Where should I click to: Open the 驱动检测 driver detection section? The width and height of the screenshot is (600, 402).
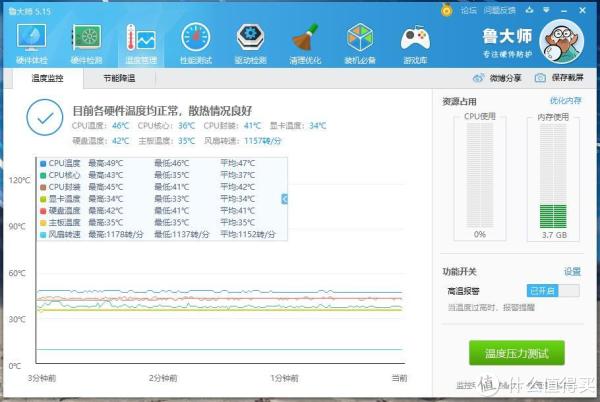coord(250,43)
